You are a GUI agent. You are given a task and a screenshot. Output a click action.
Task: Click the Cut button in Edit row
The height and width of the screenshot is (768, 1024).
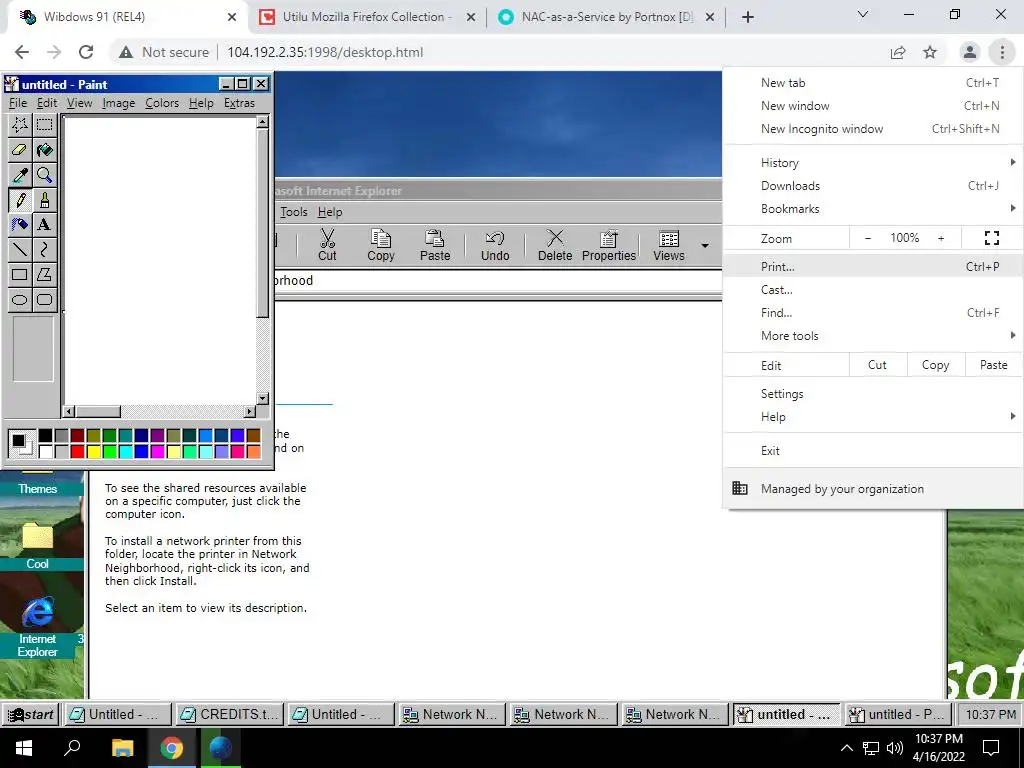[x=877, y=365]
